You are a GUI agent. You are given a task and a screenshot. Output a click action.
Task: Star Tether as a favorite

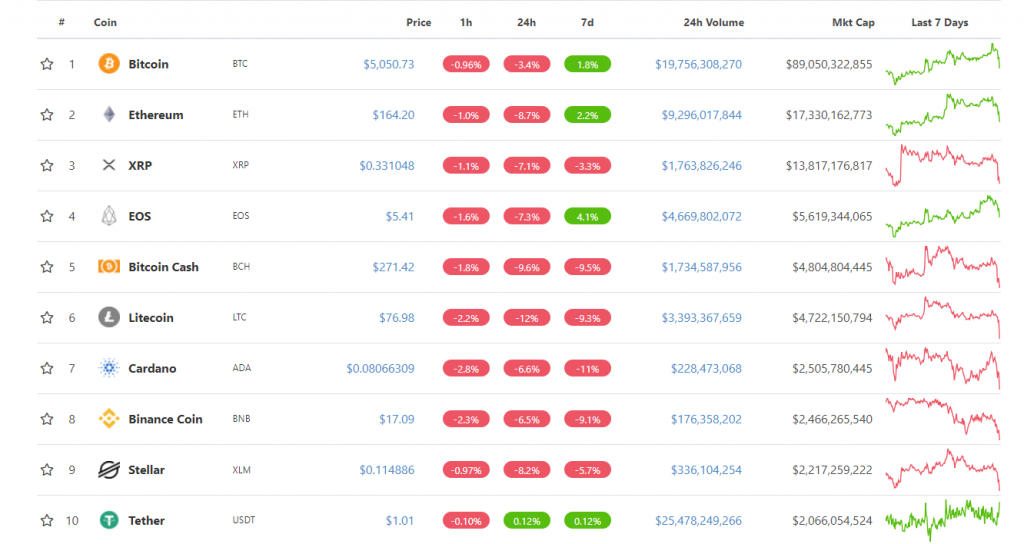(x=47, y=520)
